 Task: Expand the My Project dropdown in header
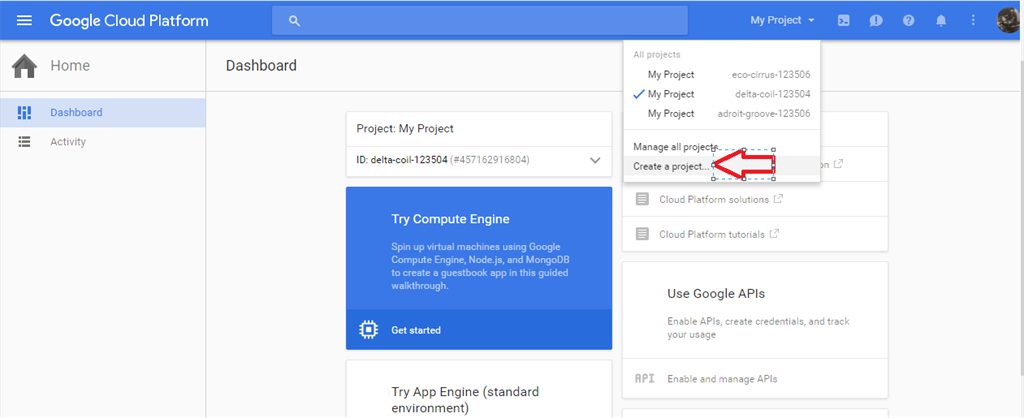(x=782, y=20)
